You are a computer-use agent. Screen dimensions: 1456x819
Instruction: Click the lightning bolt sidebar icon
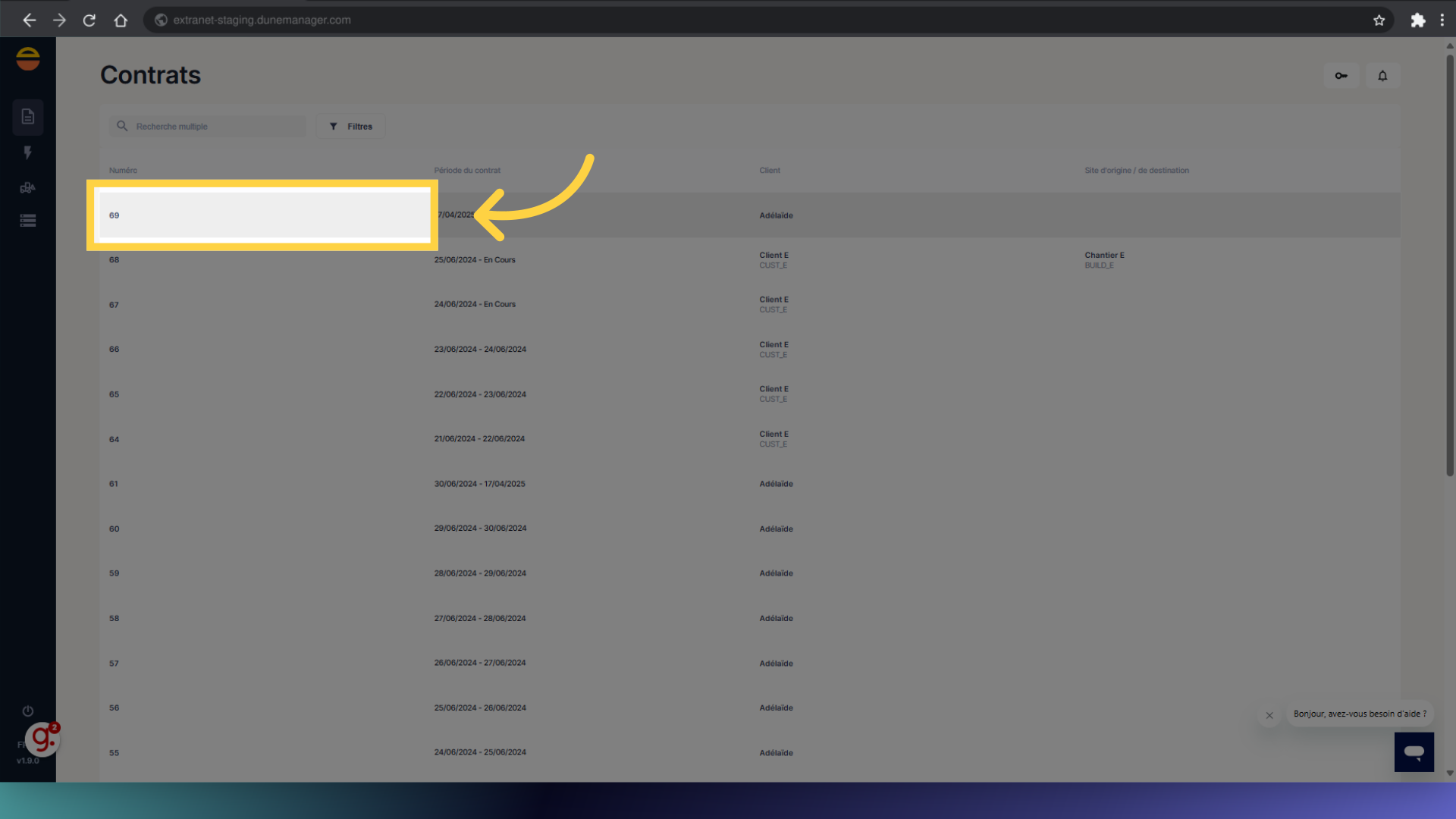(28, 153)
